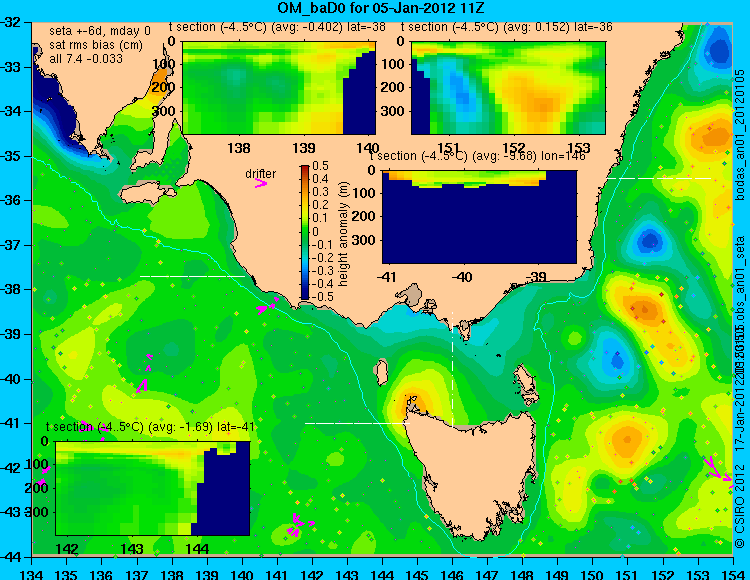This screenshot has width=750, height=580.
Task: Click the '138' tick under the lat=-38 inset
Action: (239, 148)
